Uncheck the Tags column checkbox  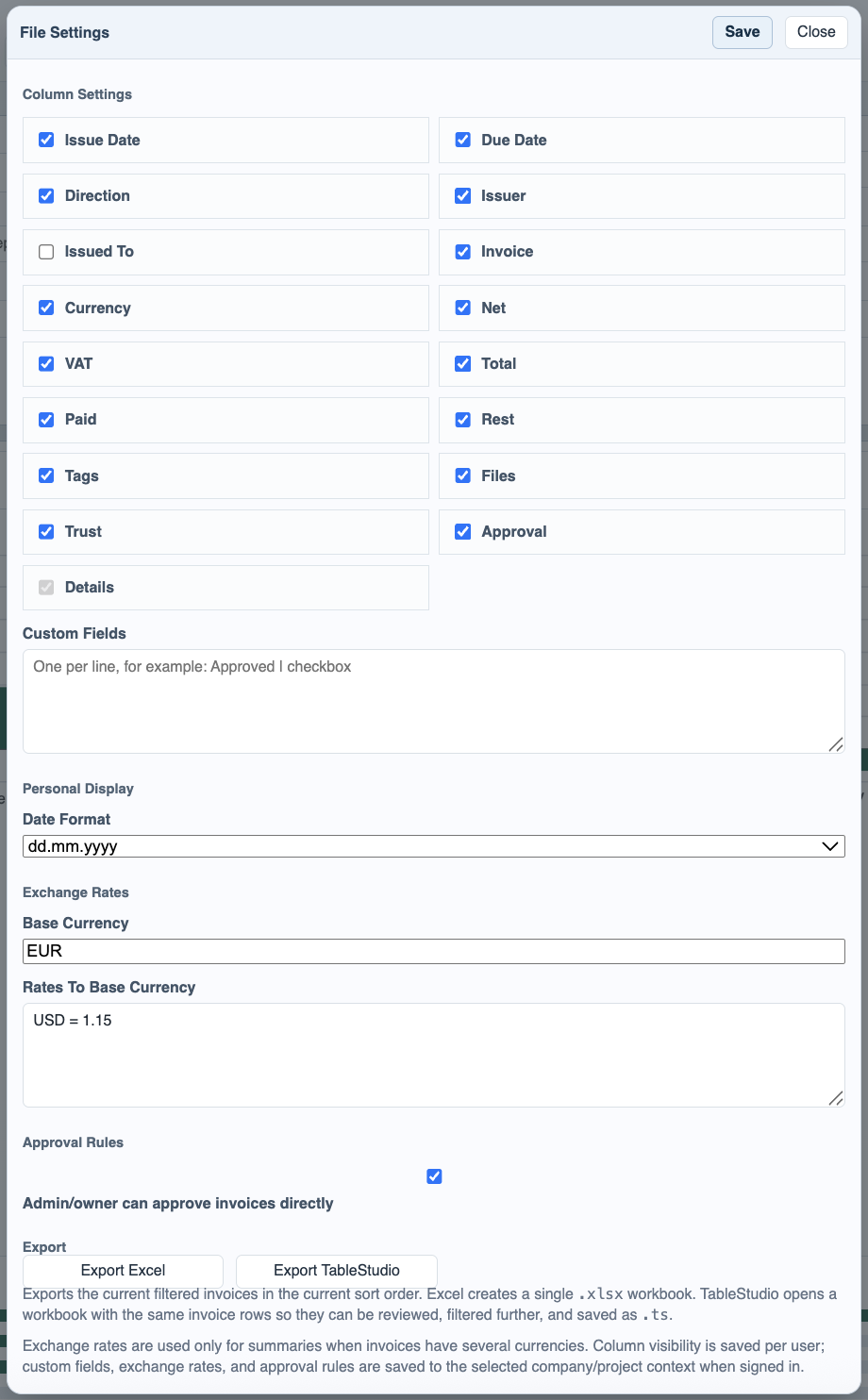[x=46, y=475]
